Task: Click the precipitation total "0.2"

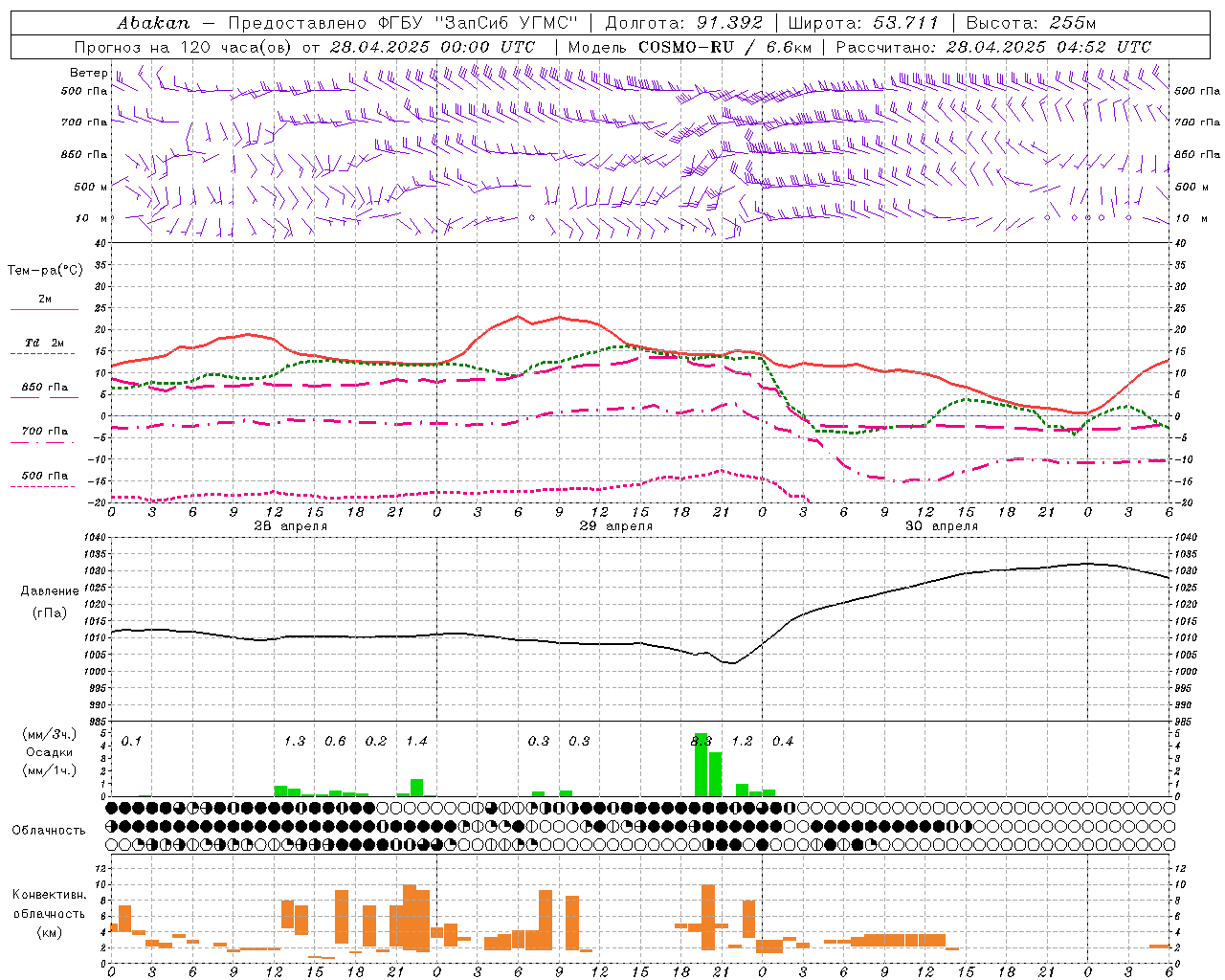Action: click(376, 741)
